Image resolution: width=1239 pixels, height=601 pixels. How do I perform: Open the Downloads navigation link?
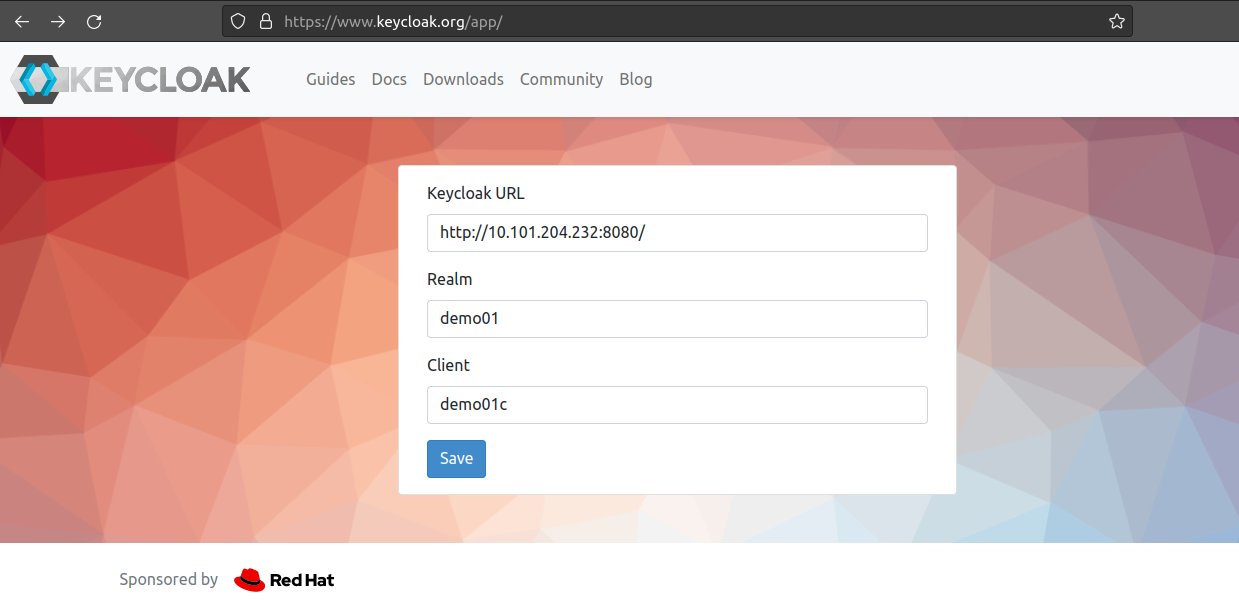click(463, 79)
